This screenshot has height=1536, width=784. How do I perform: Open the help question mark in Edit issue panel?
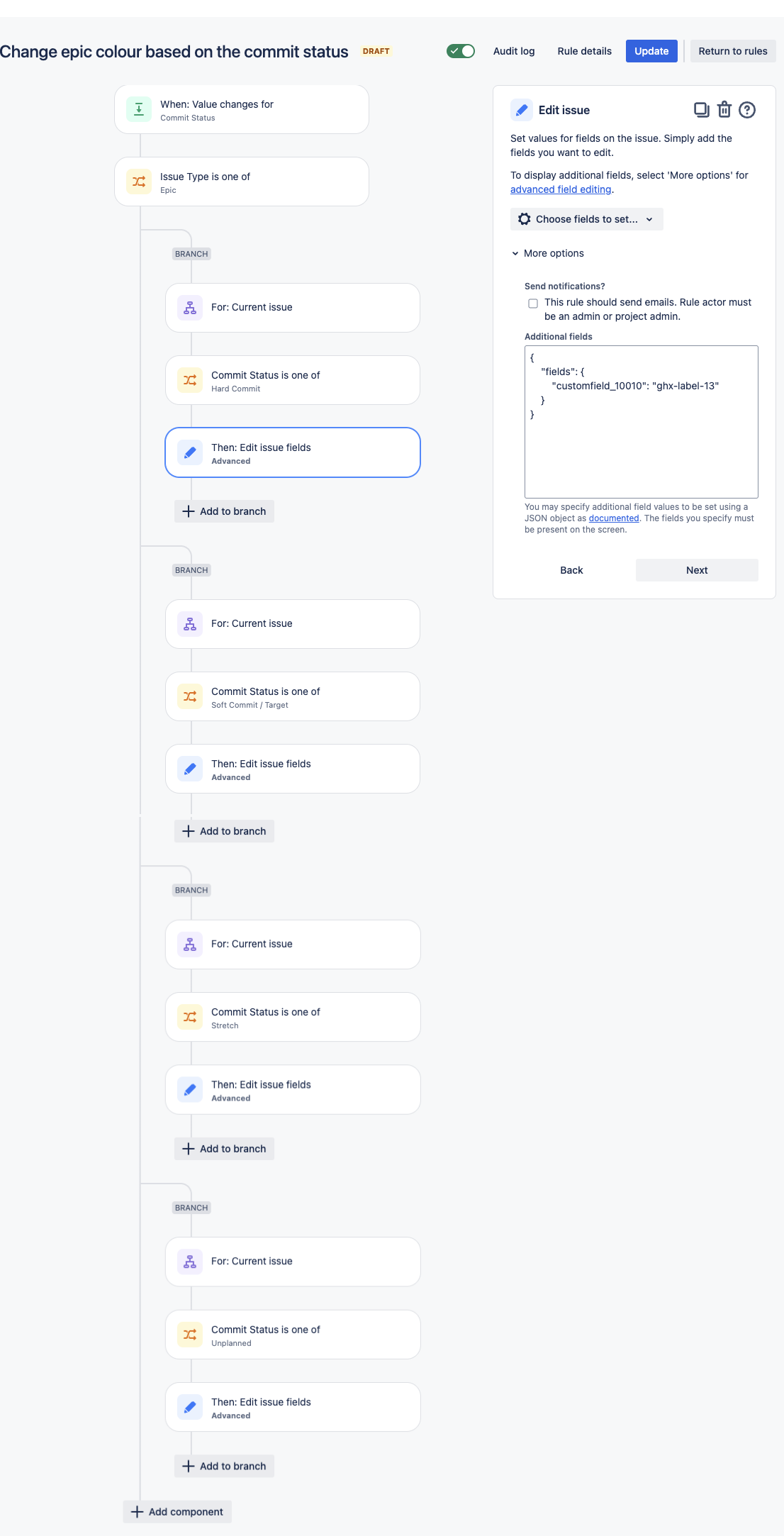click(748, 110)
